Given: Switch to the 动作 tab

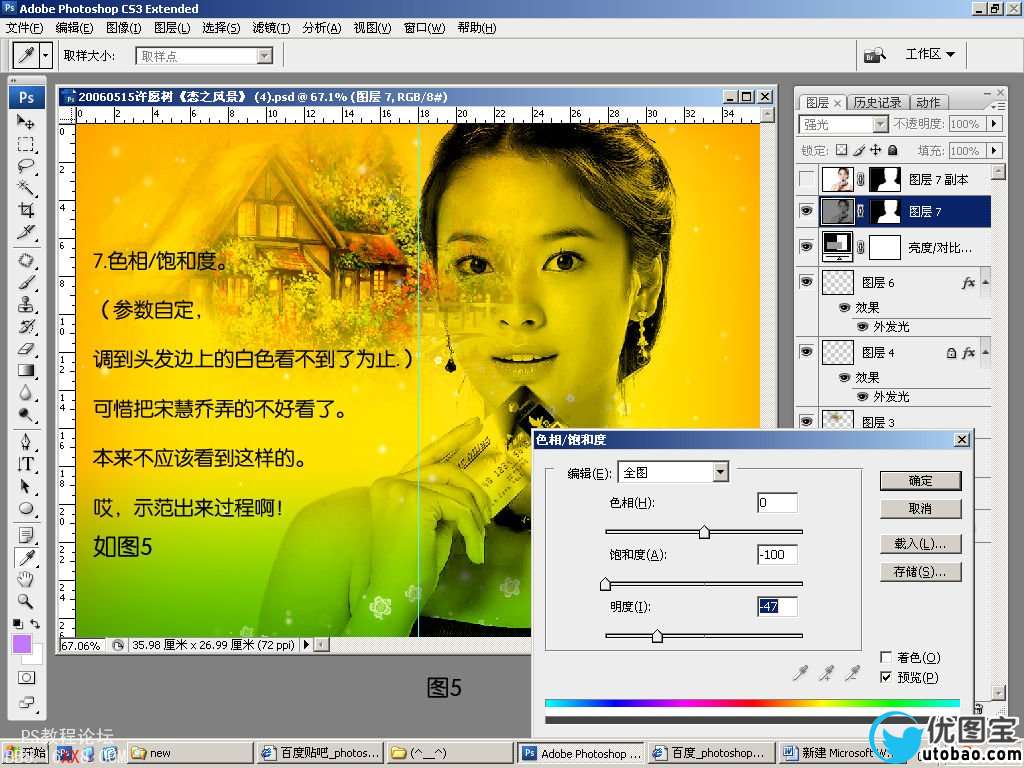Looking at the screenshot, I should tap(928, 103).
